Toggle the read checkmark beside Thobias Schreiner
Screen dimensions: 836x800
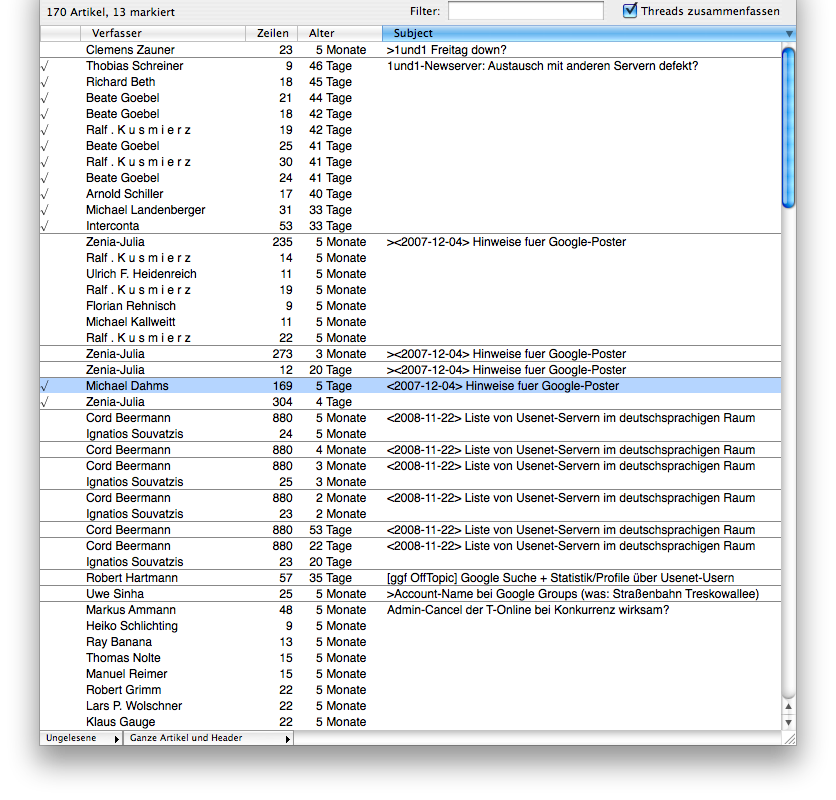(x=43, y=66)
